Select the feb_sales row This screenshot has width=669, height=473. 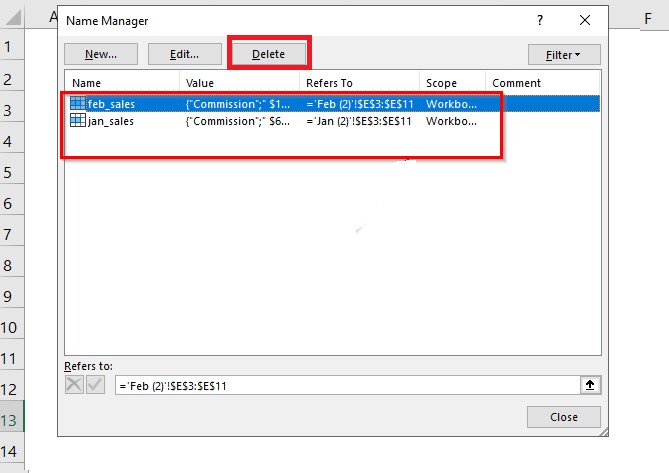point(332,104)
